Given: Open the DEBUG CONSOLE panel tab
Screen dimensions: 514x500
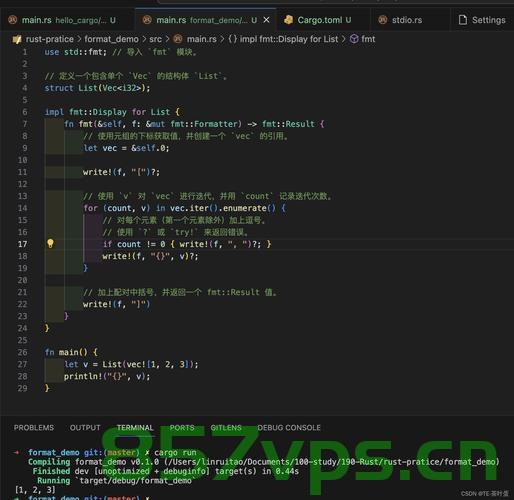Looking at the screenshot, I should tap(289, 428).
